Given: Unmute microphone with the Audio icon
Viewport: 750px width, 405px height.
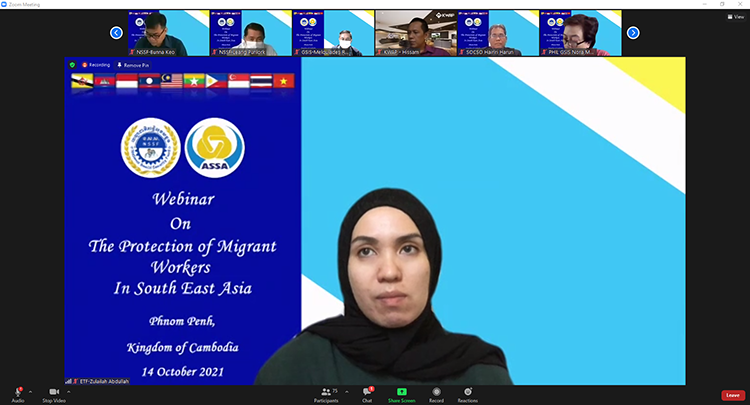Looking at the screenshot, I should [18, 391].
